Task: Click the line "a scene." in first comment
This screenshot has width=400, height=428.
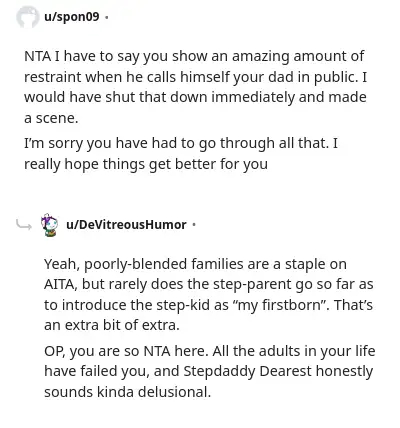Action: [51, 118]
